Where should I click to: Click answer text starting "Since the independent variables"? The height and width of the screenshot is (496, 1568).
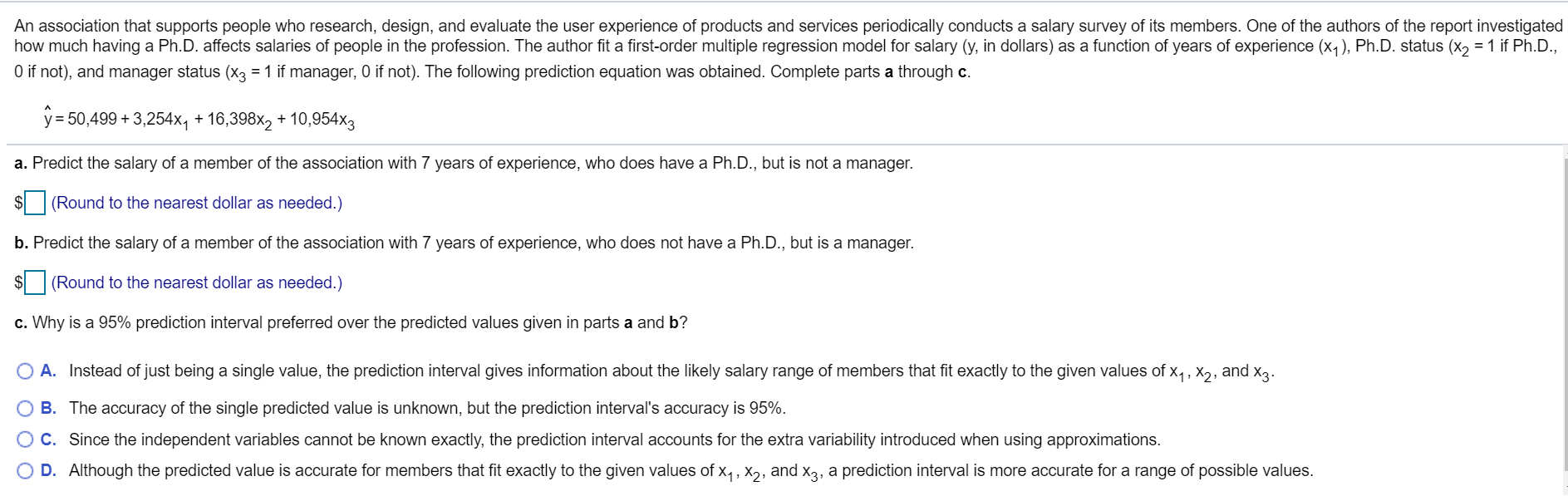pos(615,440)
